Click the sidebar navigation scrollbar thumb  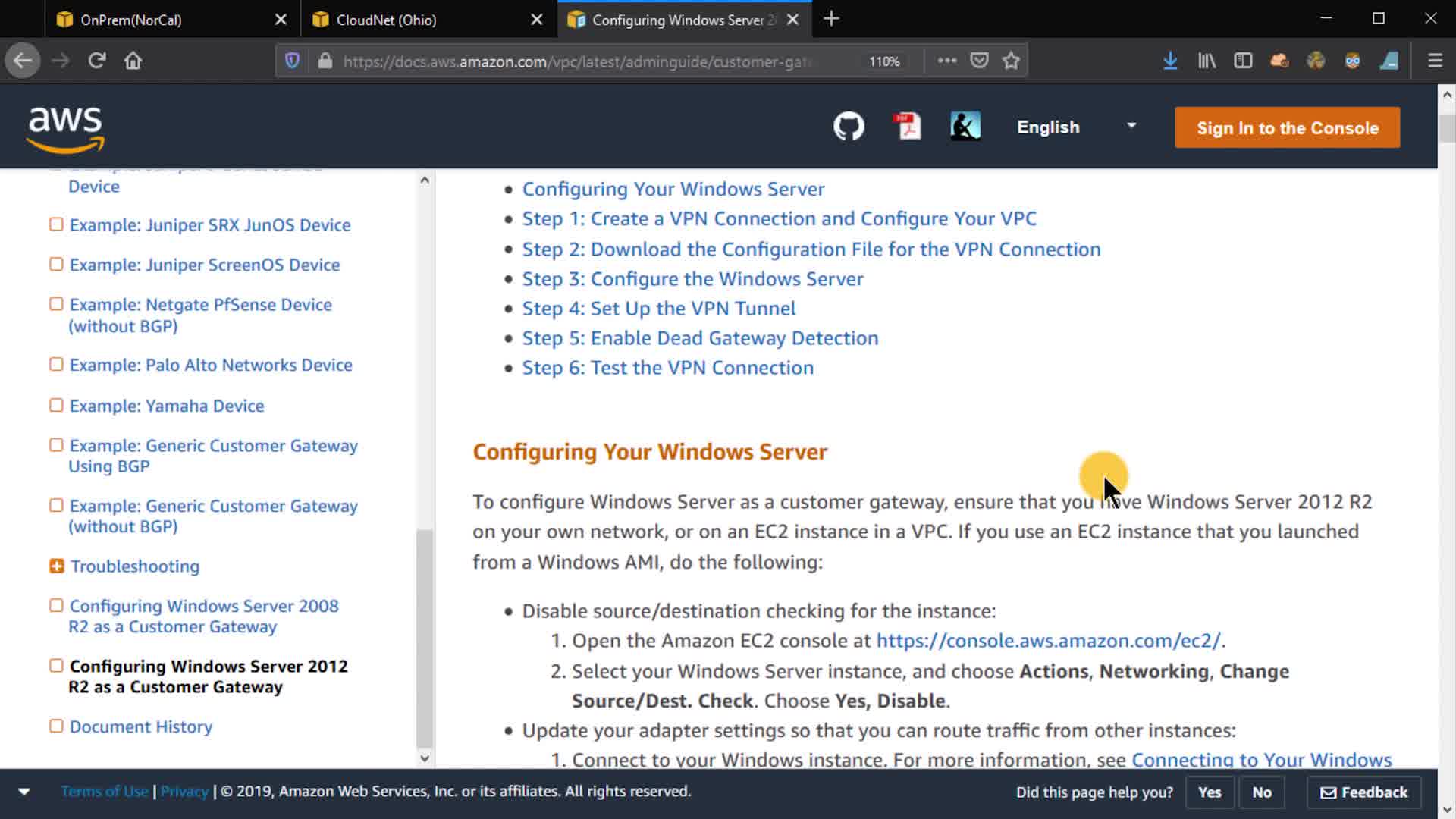tap(425, 637)
